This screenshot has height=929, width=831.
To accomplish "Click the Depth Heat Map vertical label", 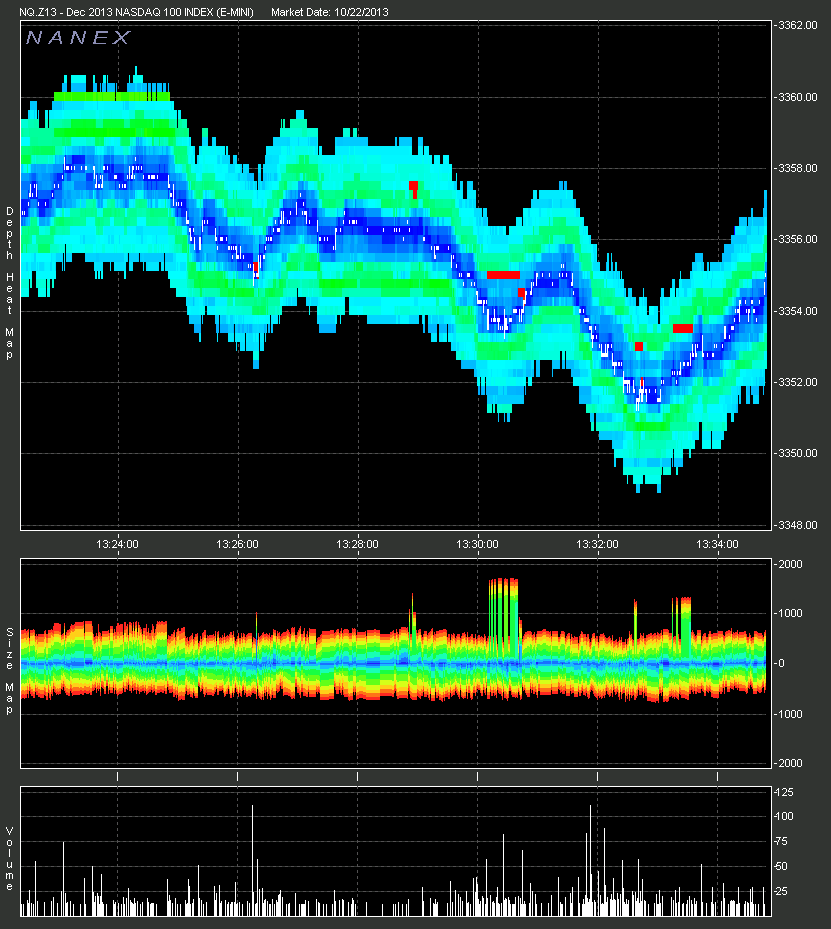I will point(9,283).
